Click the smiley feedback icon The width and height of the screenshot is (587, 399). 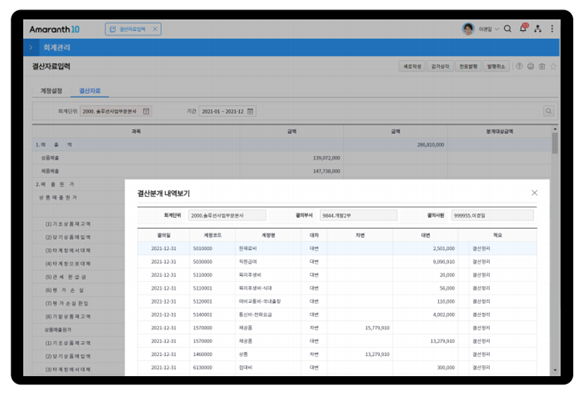(530, 66)
